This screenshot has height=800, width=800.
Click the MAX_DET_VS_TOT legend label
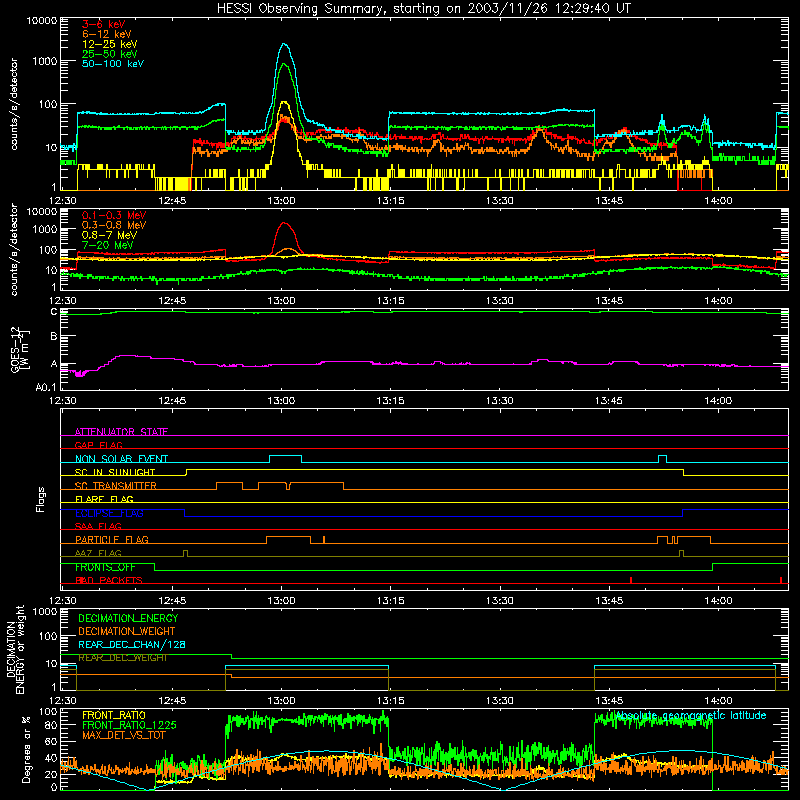(x=124, y=735)
